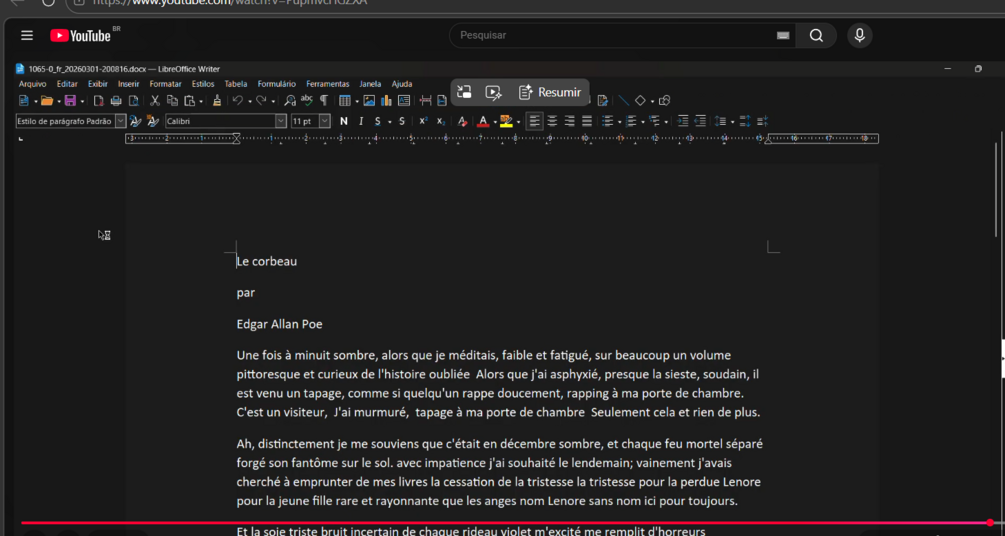Click the Decrease indent icon
1005x536 pixels.
click(x=701, y=121)
